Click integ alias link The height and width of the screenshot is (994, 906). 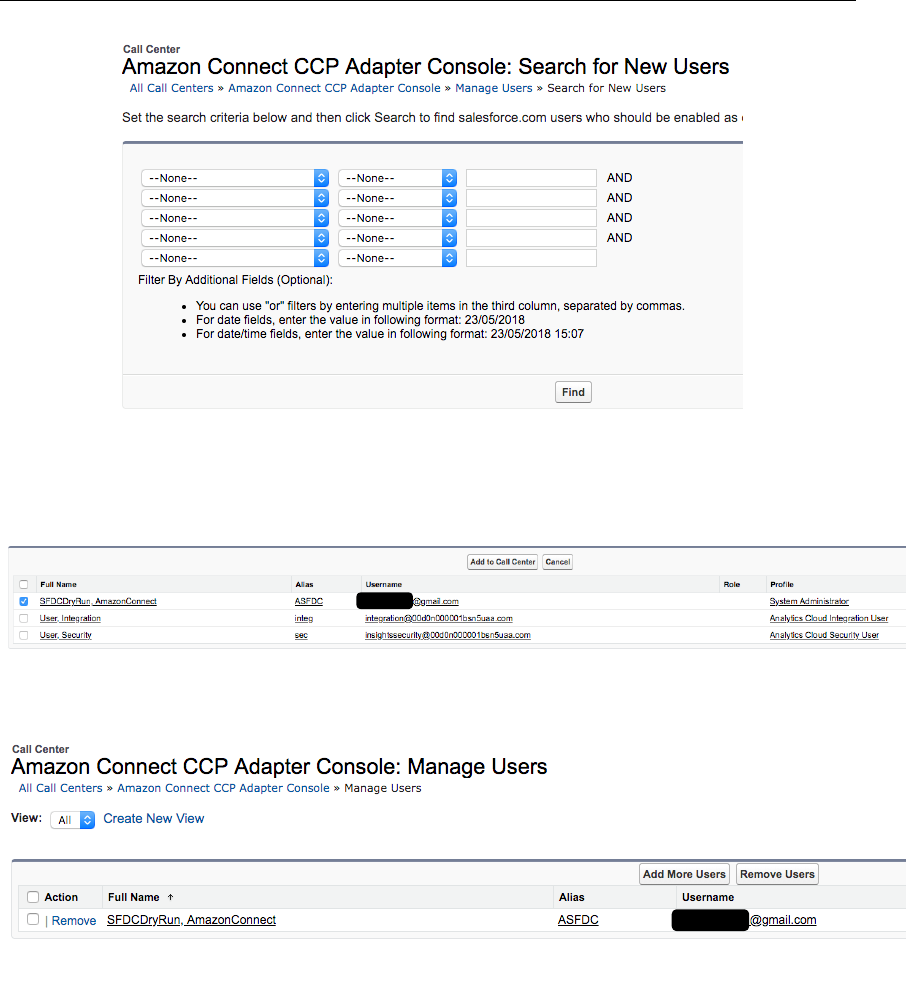click(x=304, y=618)
